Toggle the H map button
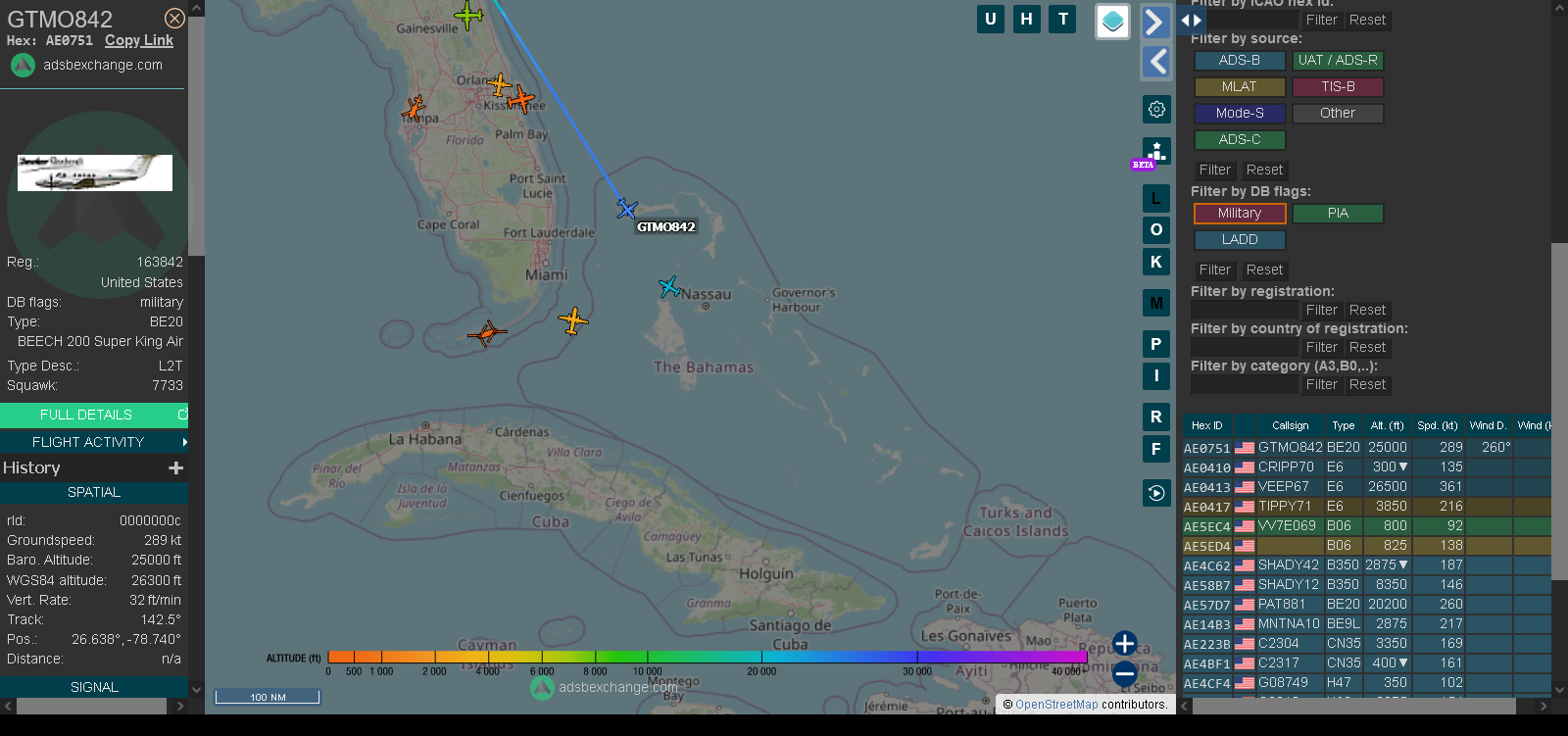The image size is (1568, 736). point(1027,19)
